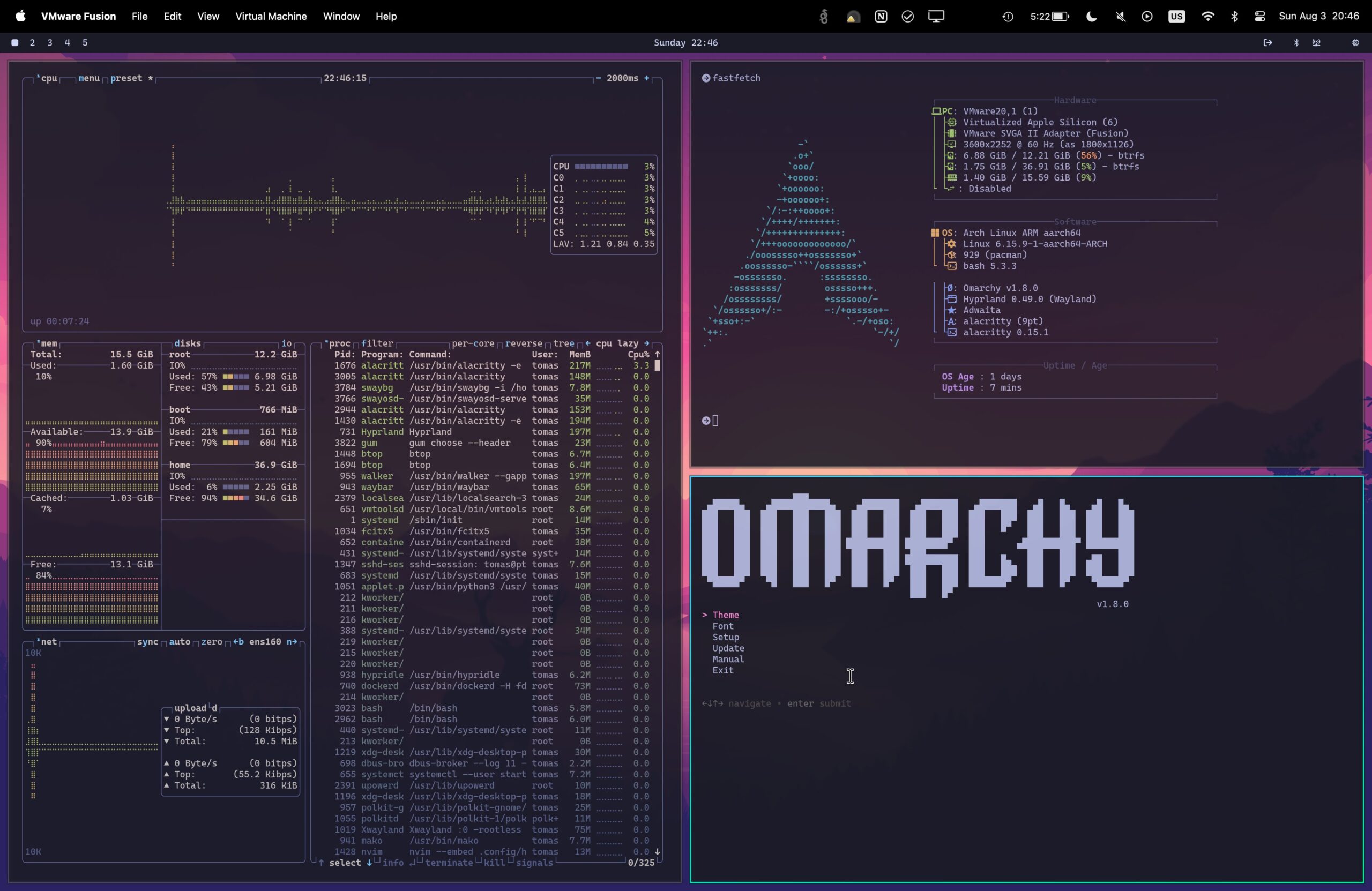The height and width of the screenshot is (891, 1372).
Task: Click the logout icon in the waybar
Action: pyautogui.click(x=1267, y=43)
